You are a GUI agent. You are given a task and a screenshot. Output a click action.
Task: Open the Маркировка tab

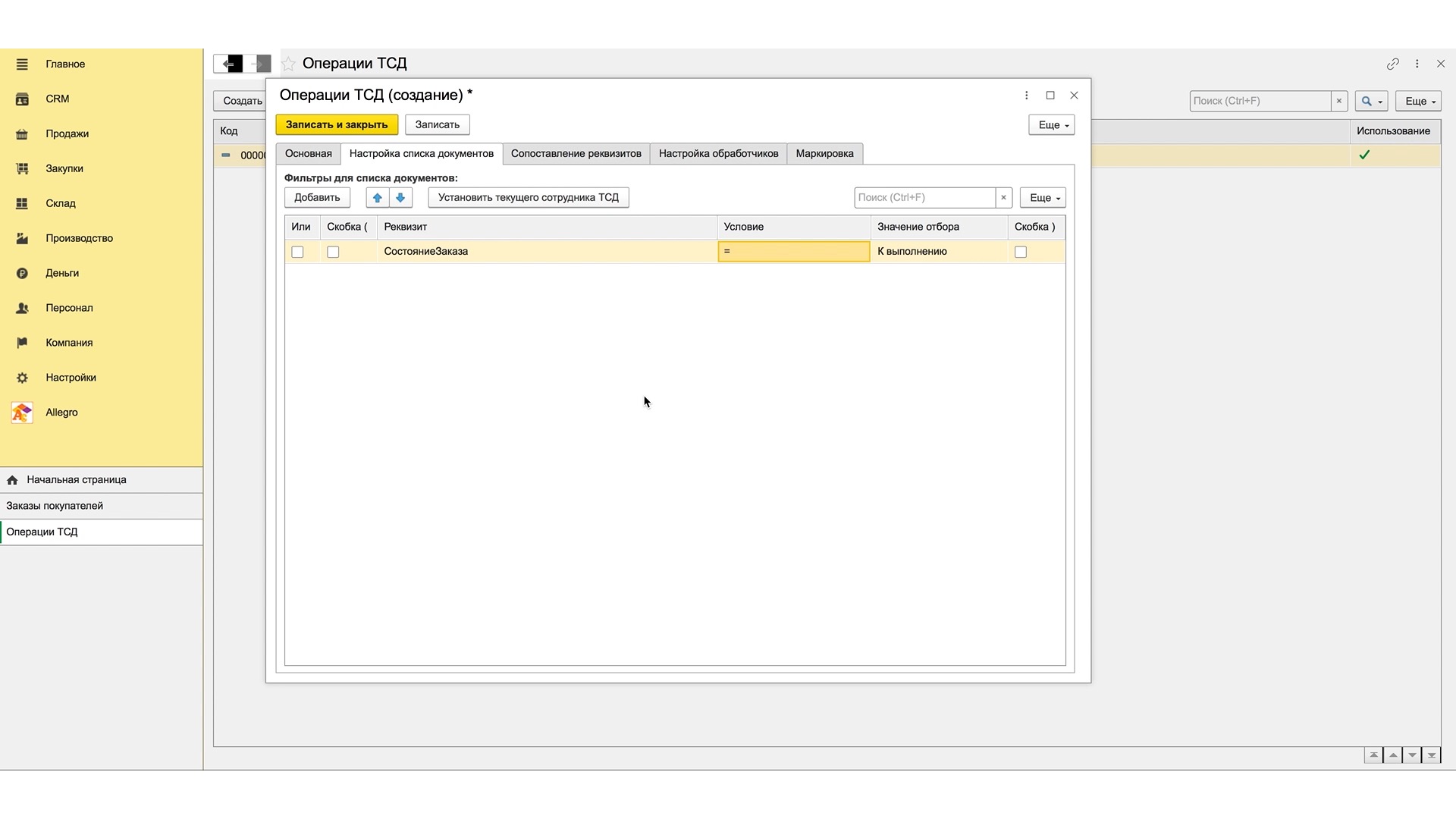[824, 154]
